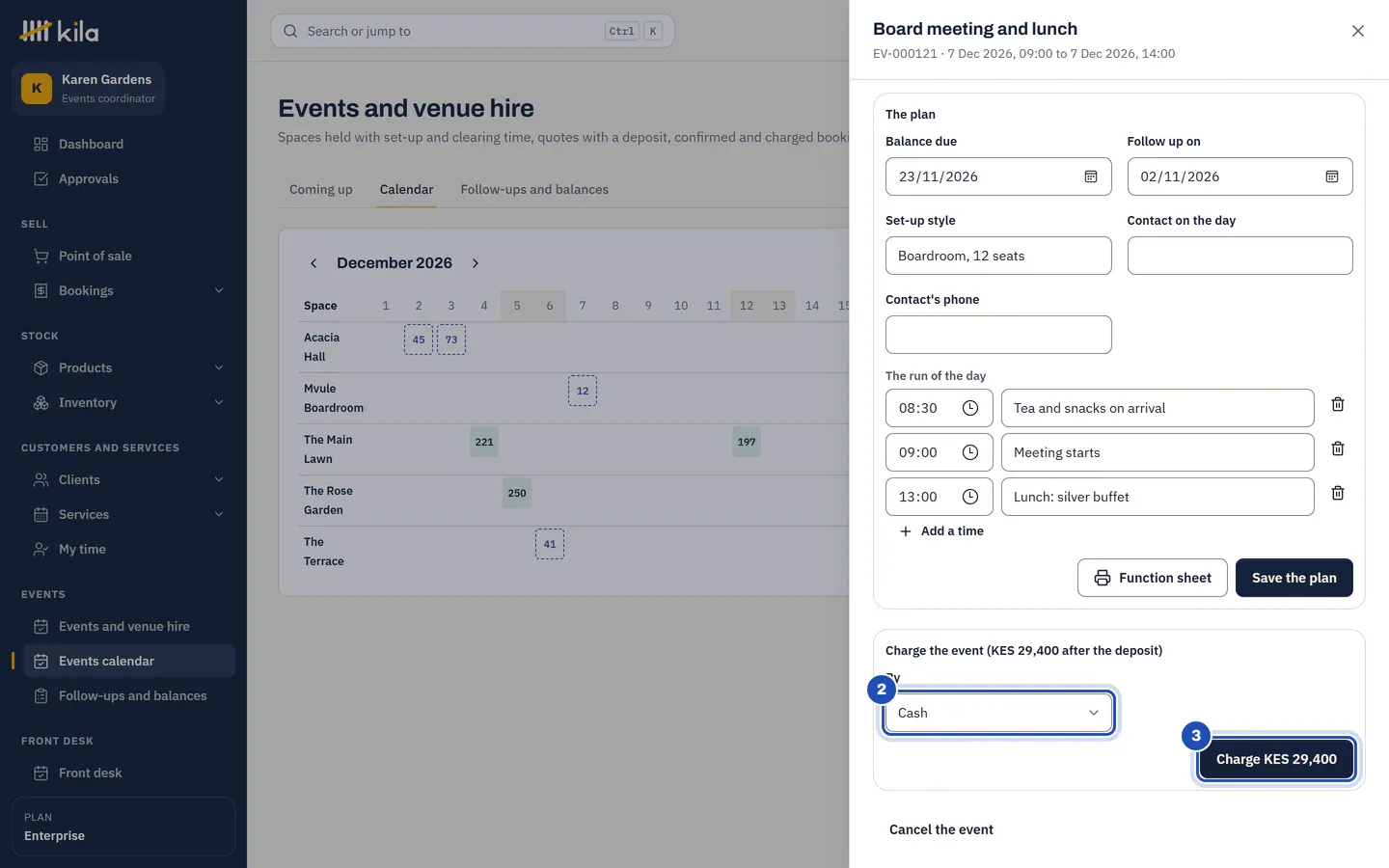
Task: Save the plan
Action: 1294,578
